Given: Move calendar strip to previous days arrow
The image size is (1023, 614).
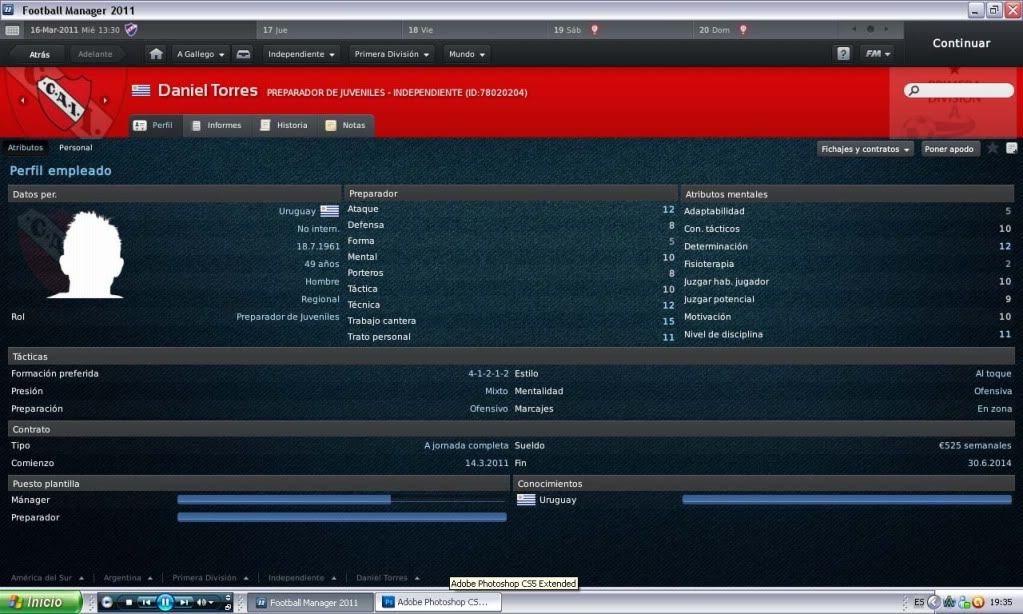Looking at the screenshot, I should pyautogui.click(x=853, y=29).
